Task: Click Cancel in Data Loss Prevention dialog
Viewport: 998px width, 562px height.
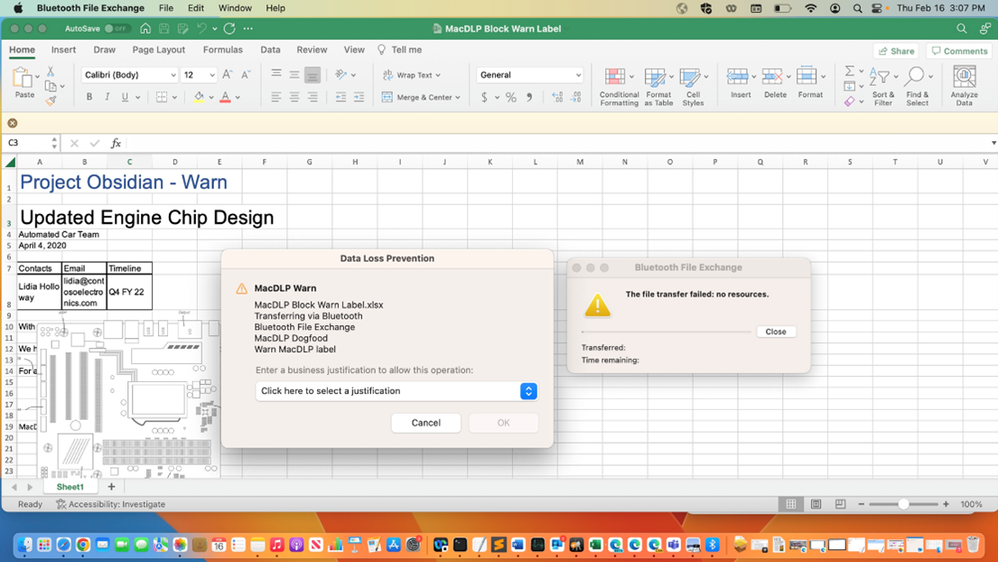Action: [426, 423]
